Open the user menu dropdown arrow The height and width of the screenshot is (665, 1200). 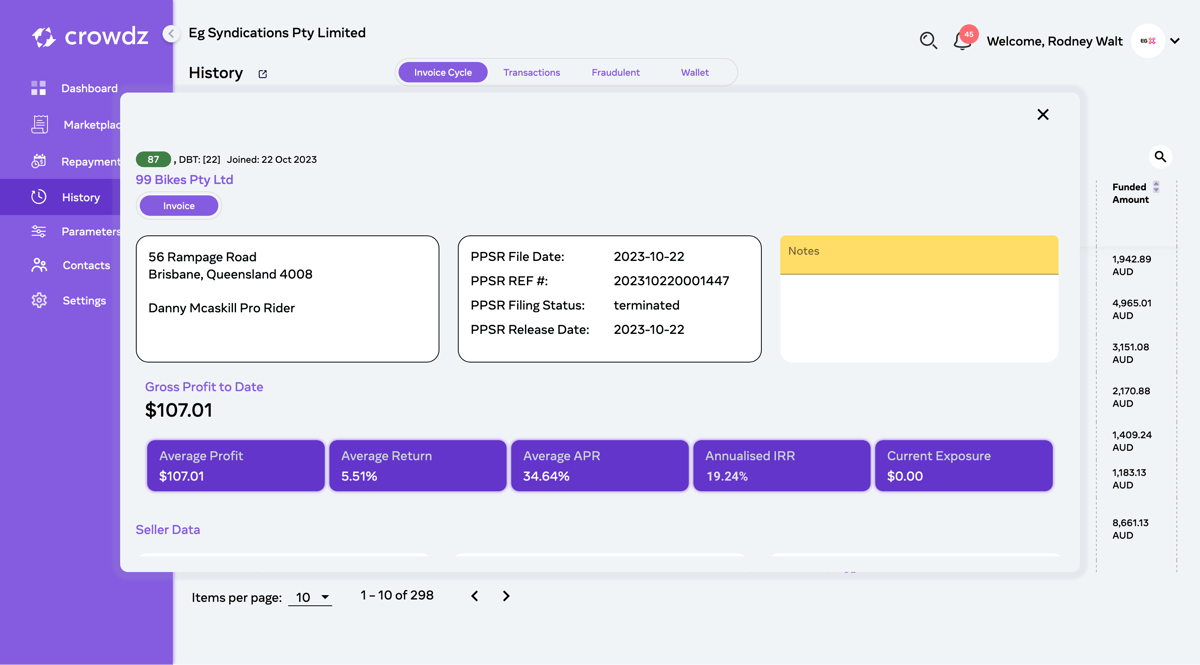tap(1175, 41)
